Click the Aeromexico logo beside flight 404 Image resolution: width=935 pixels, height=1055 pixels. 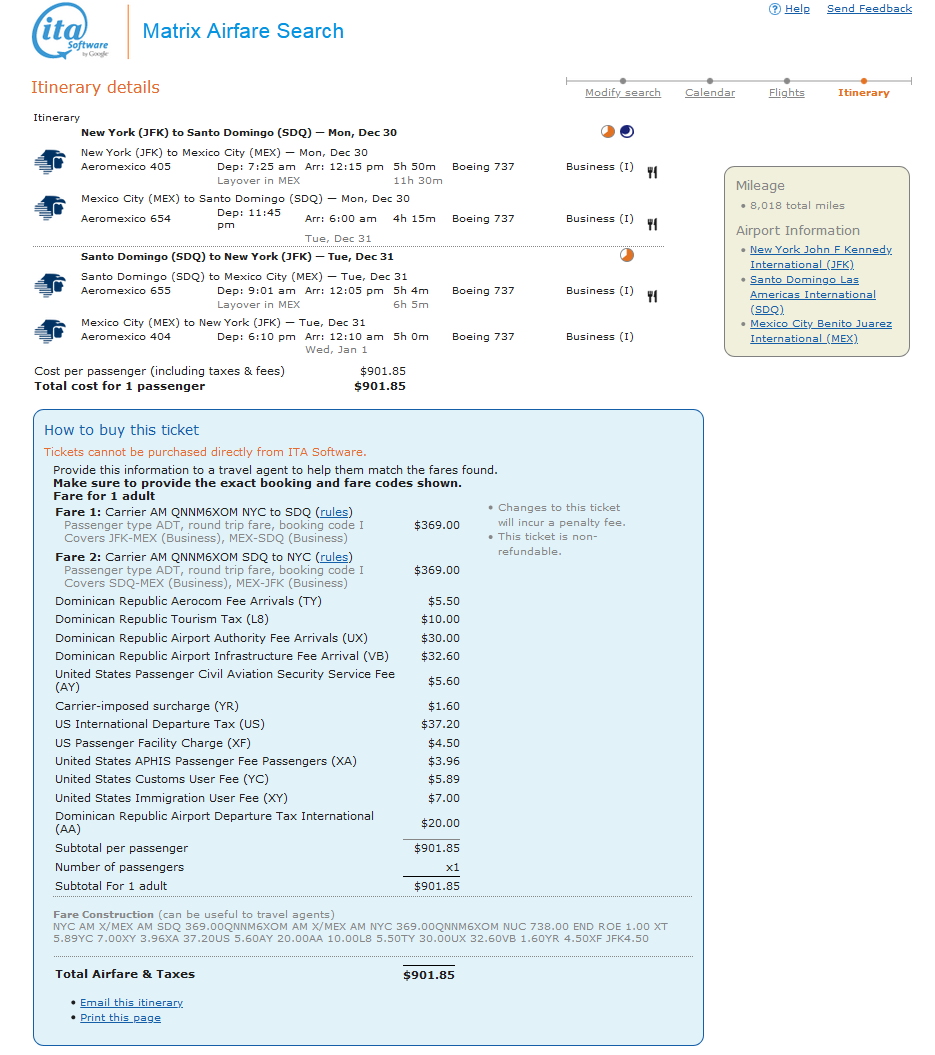click(x=50, y=332)
